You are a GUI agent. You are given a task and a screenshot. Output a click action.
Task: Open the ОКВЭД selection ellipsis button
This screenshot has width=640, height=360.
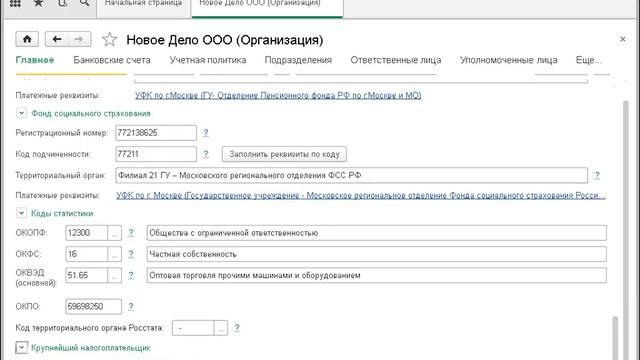coord(115,275)
